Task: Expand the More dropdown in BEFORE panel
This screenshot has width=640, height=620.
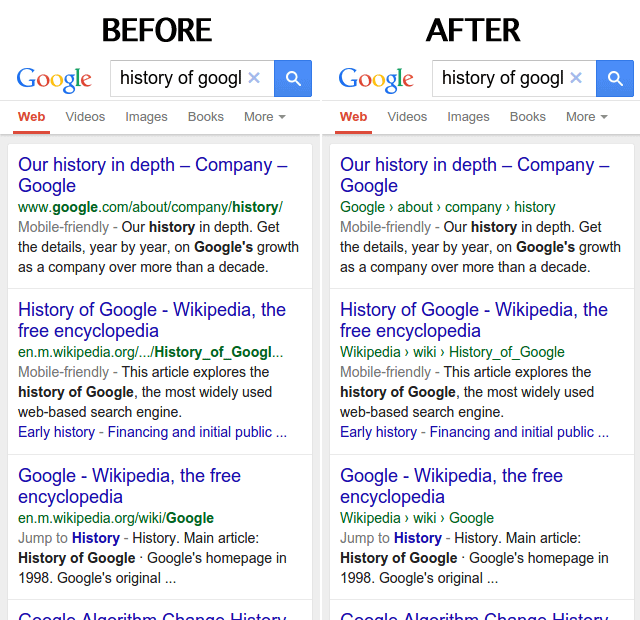Action: tap(264, 117)
